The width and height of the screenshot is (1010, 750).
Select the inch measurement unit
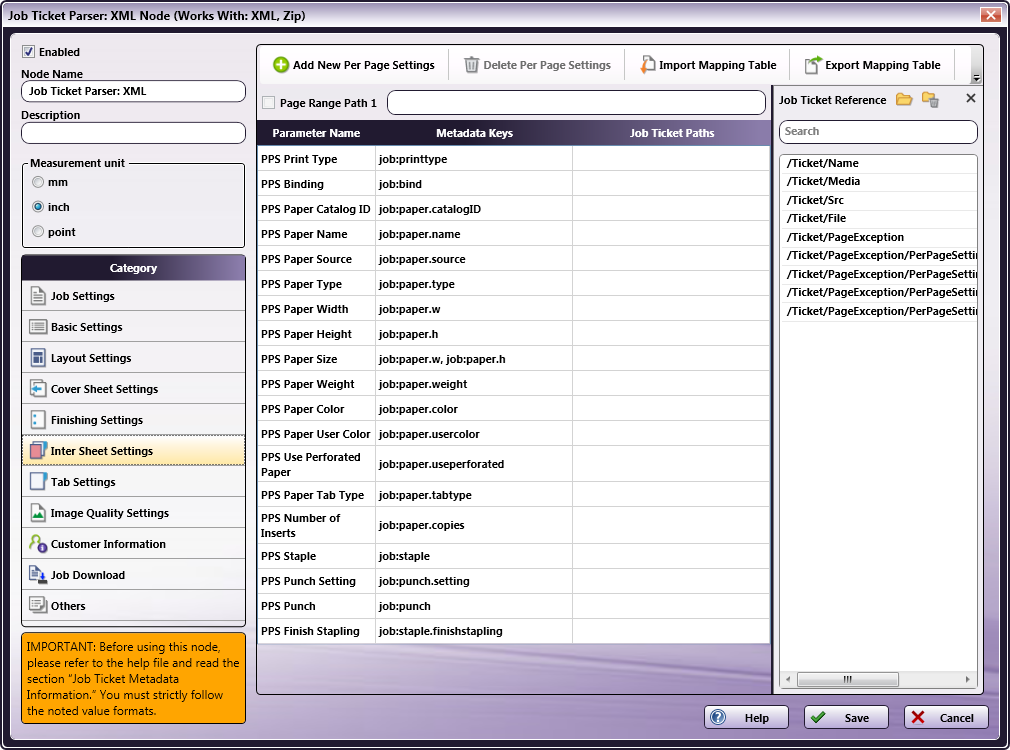pos(38,207)
